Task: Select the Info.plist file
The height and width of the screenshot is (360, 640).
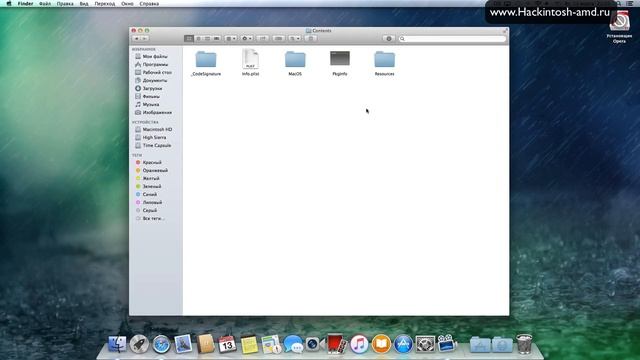Action: [250, 63]
